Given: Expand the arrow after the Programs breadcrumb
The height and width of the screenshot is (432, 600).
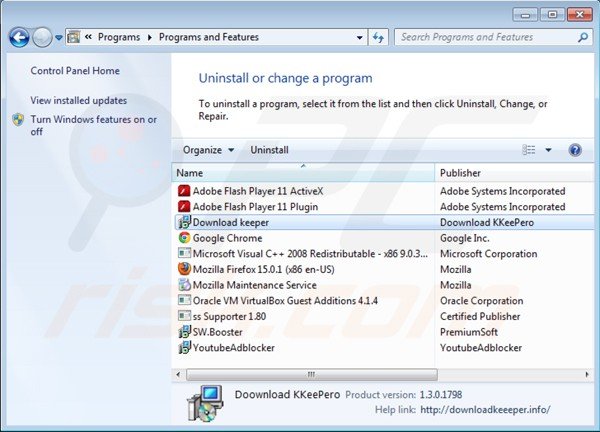Looking at the screenshot, I should [150, 37].
